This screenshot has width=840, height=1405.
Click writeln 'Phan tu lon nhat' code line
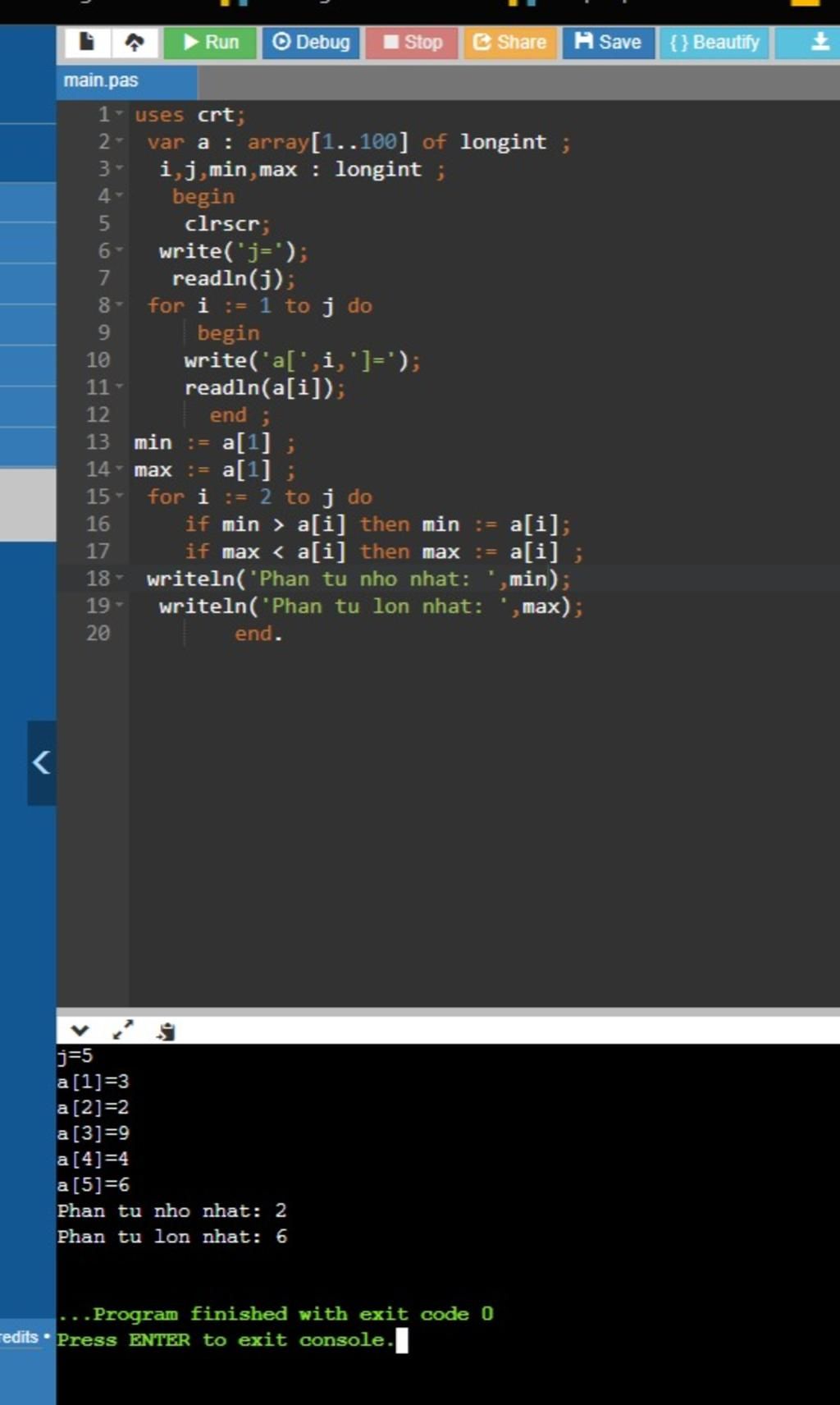point(371,606)
